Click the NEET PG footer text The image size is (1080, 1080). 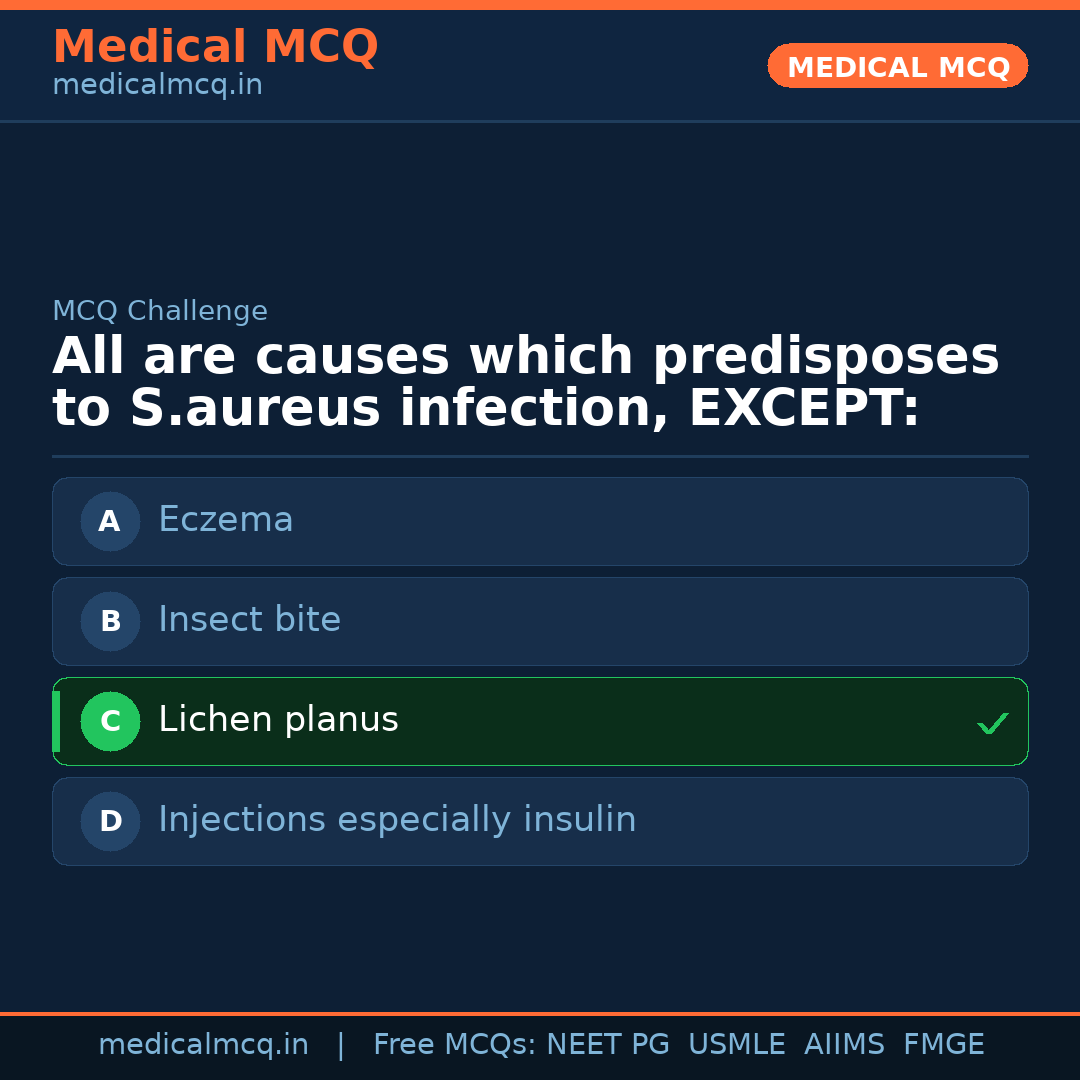[x=608, y=1045]
